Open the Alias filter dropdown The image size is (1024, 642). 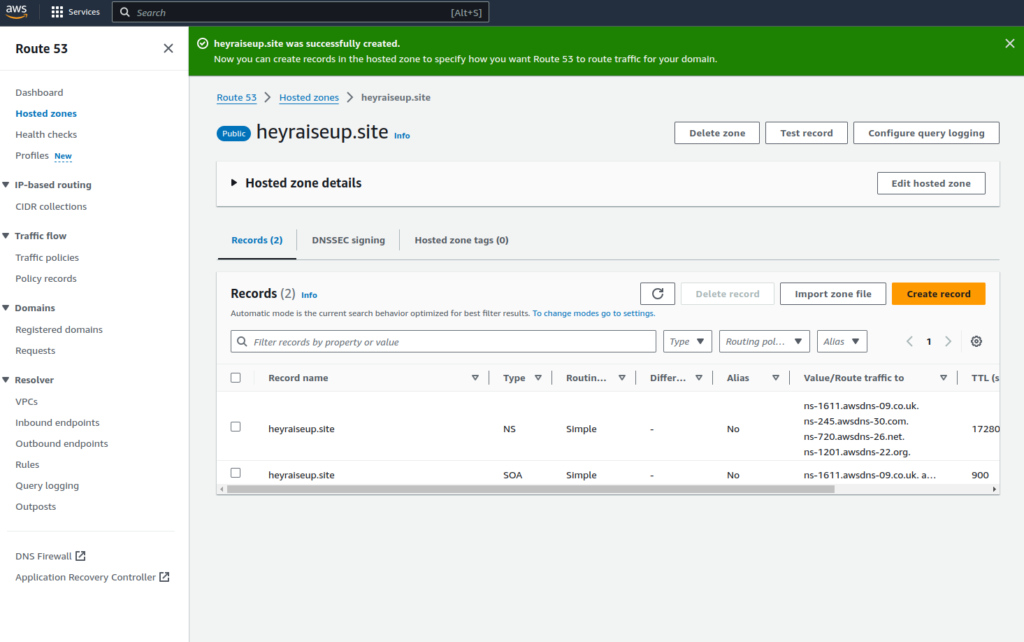tap(842, 342)
